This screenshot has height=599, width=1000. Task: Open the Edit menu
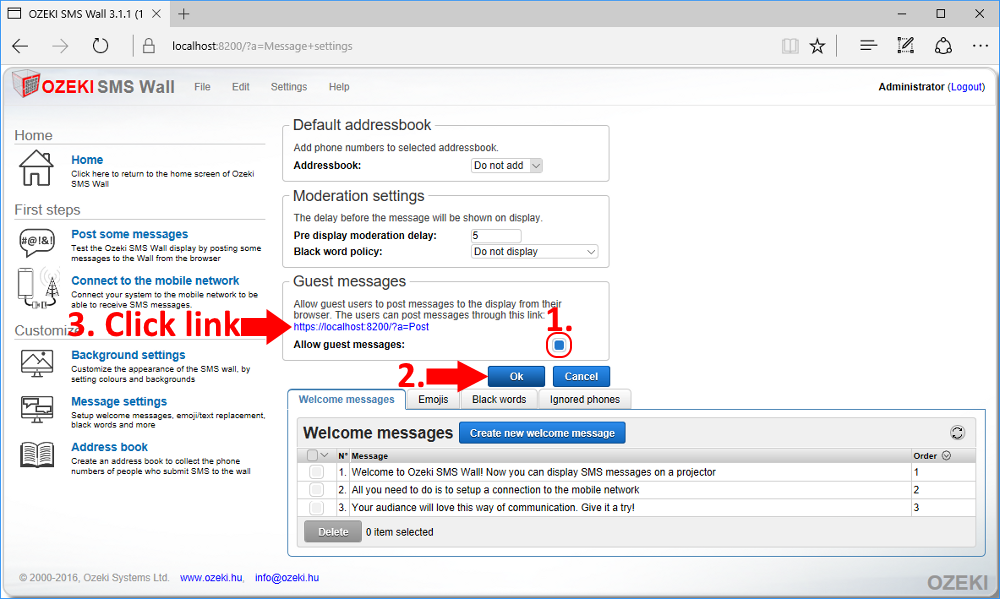point(240,87)
